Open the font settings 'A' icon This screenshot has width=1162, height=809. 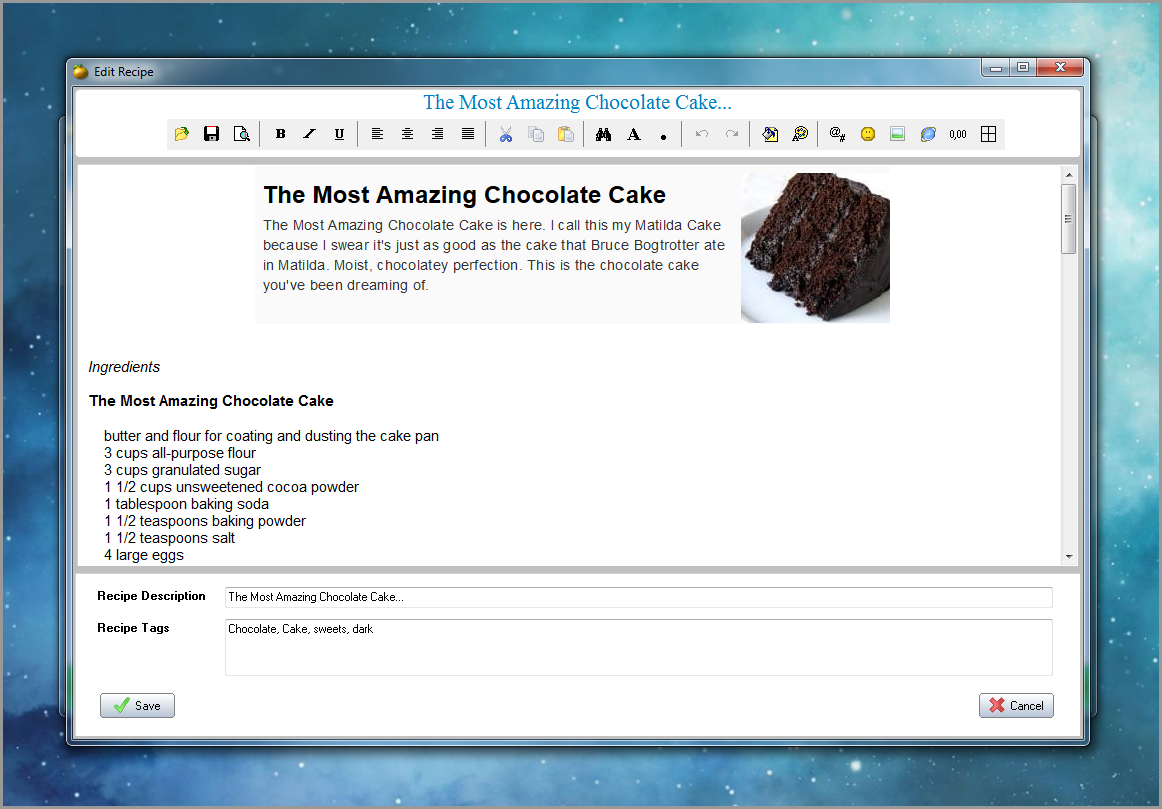633,134
